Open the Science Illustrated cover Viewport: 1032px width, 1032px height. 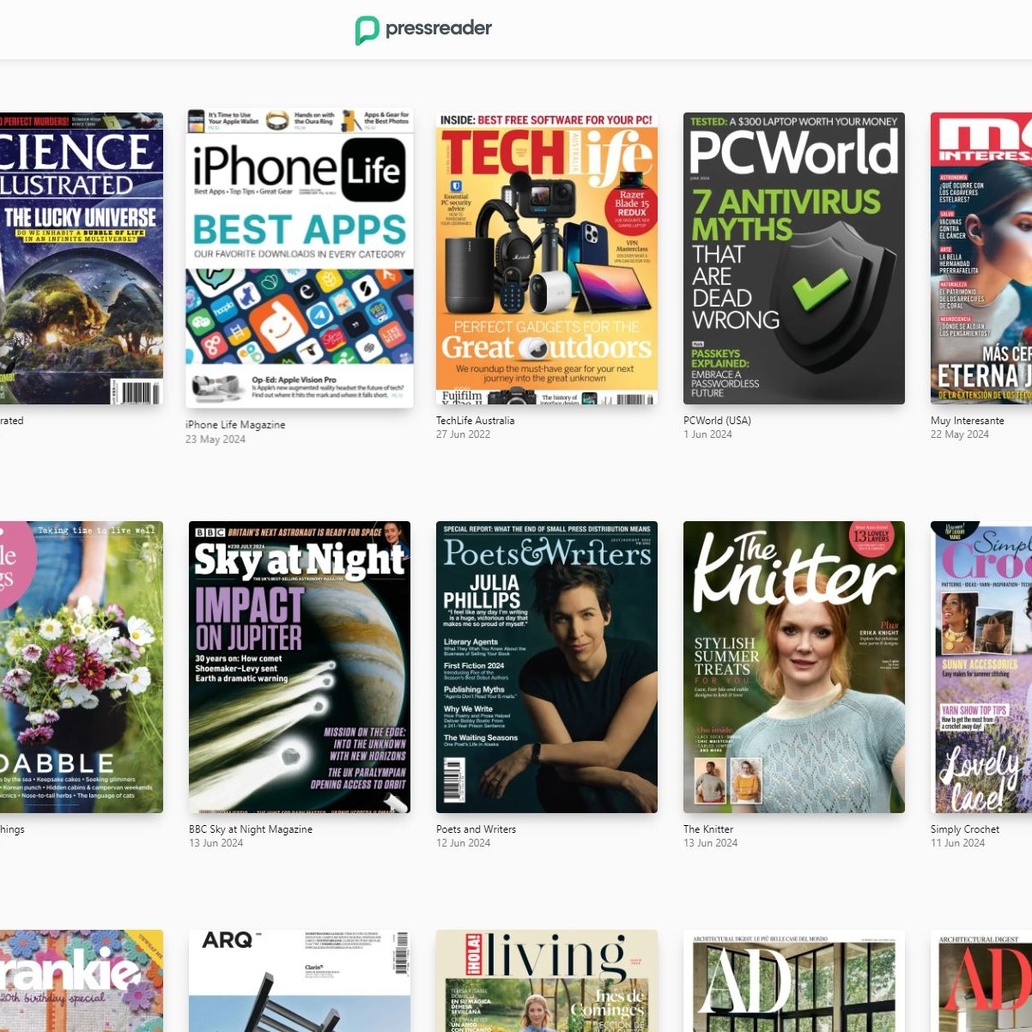coord(82,258)
